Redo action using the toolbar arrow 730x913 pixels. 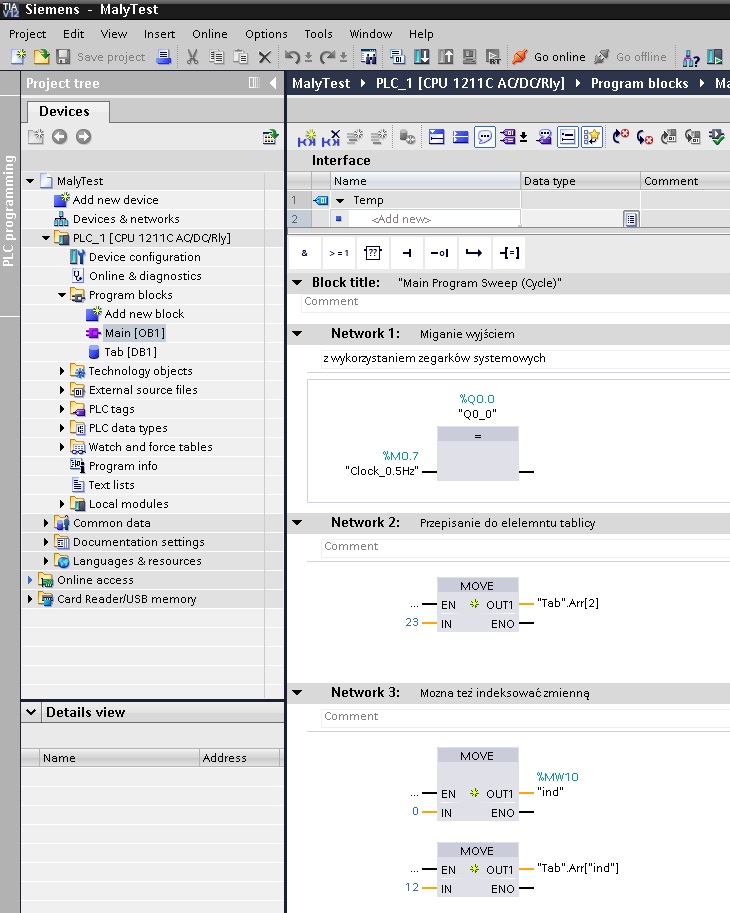click(328, 56)
